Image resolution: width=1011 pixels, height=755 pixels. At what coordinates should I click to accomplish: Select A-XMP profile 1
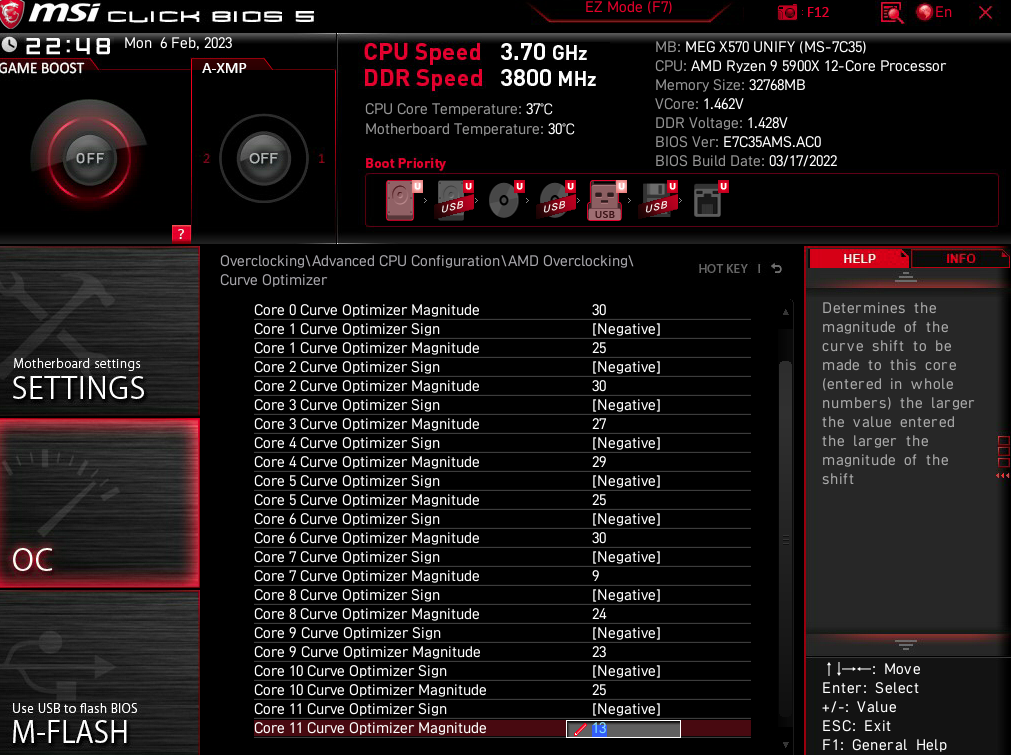[x=321, y=158]
